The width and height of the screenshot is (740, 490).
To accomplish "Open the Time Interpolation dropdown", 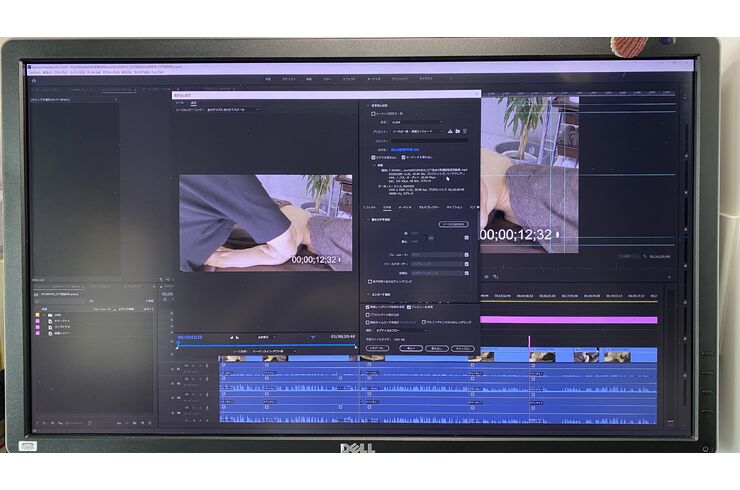I will 401,330.
